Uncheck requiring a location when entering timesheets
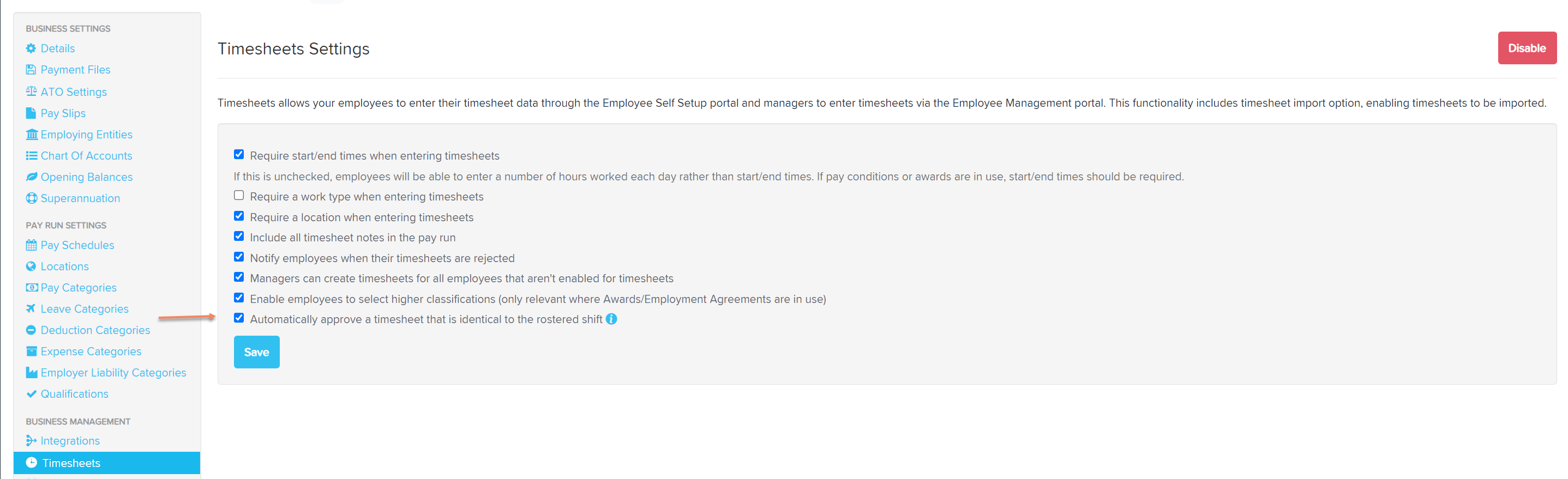This screenshot has height=479, width=1568. (x=239, y=216)
